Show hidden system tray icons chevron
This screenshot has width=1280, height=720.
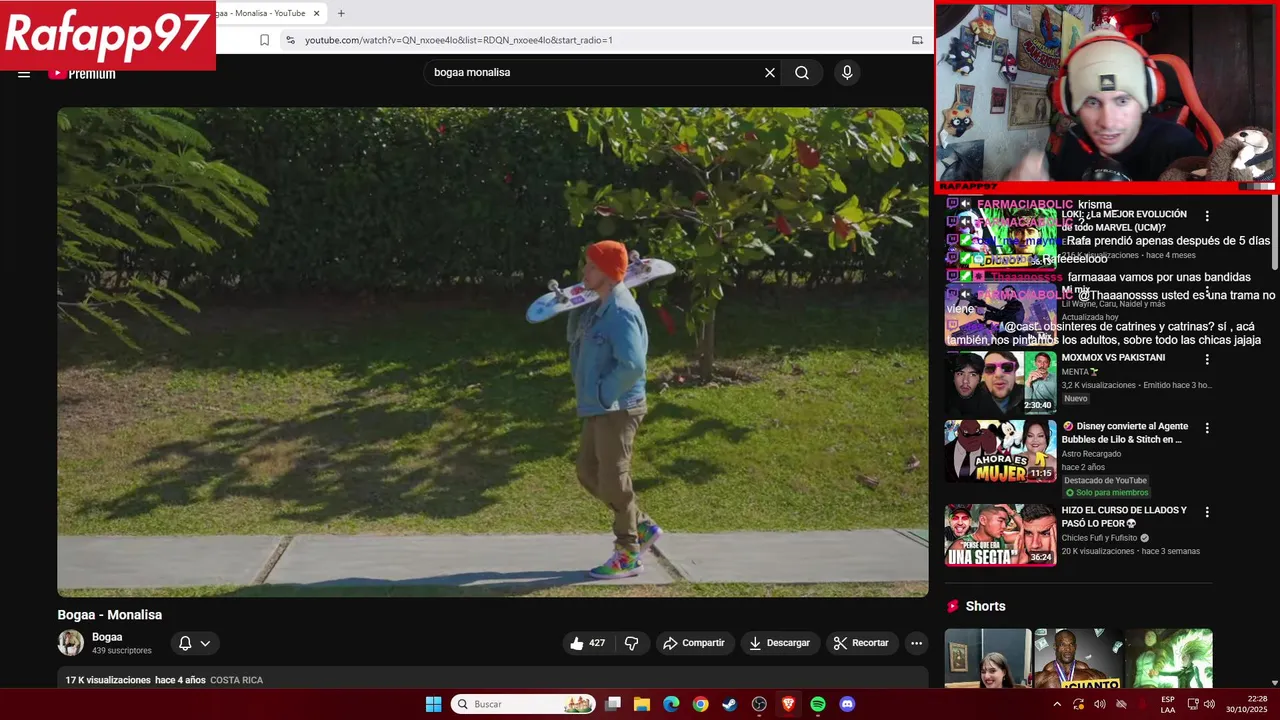click(x=1057, y=704)
